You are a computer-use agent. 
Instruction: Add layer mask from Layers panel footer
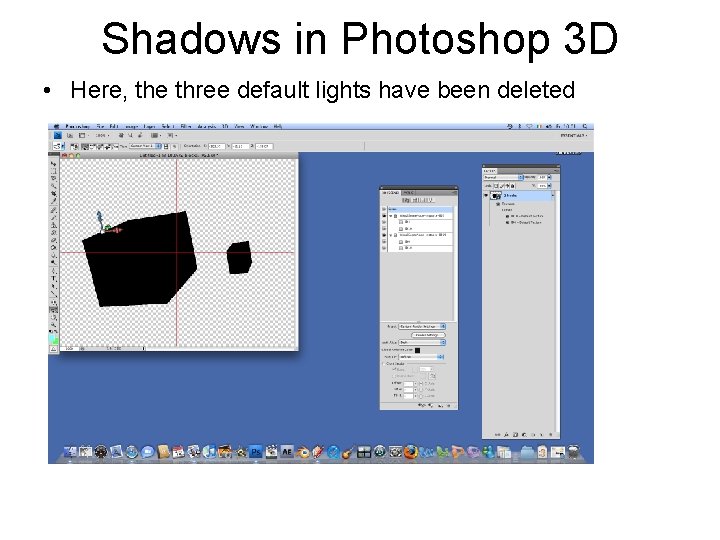[x=515, y=434]
